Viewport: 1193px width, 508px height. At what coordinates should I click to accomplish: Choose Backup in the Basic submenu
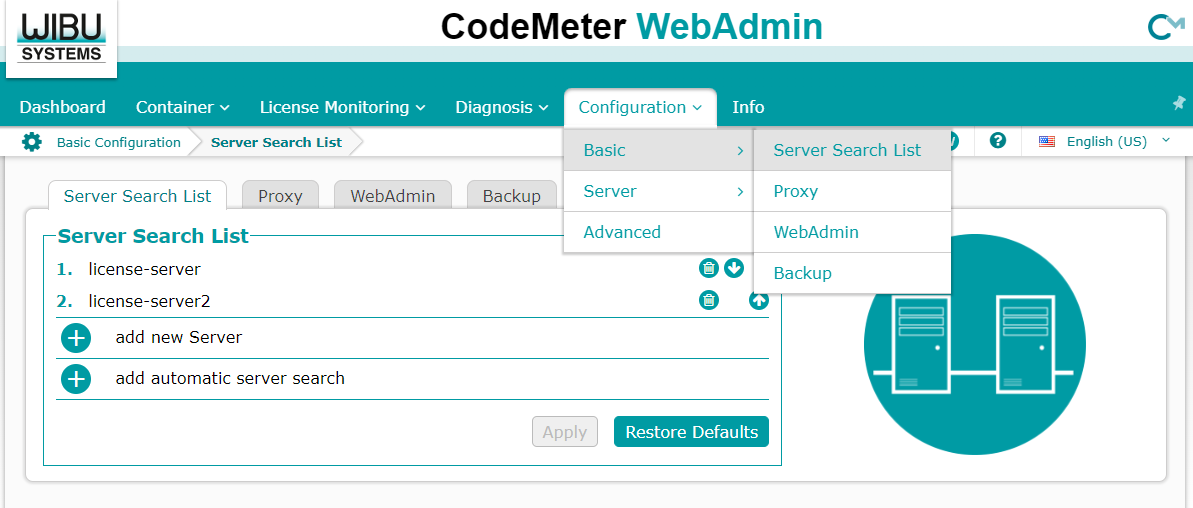coord(802,273)
